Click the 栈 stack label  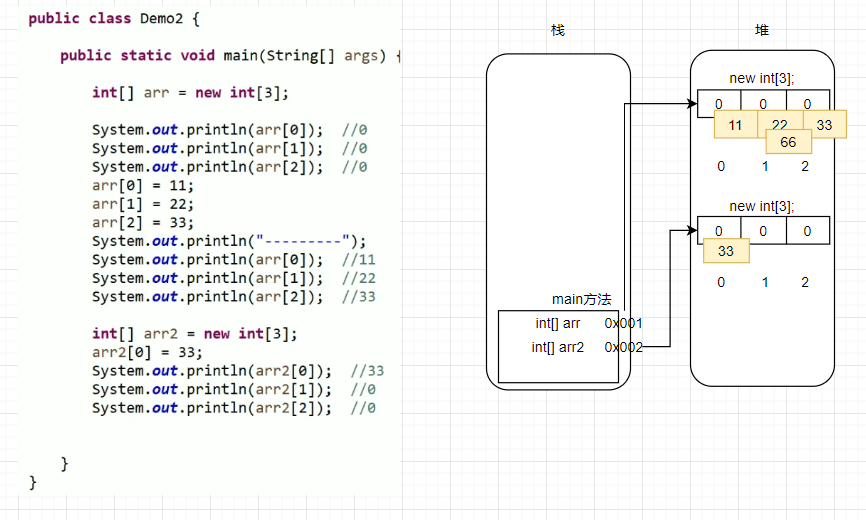tap(558, 31)
